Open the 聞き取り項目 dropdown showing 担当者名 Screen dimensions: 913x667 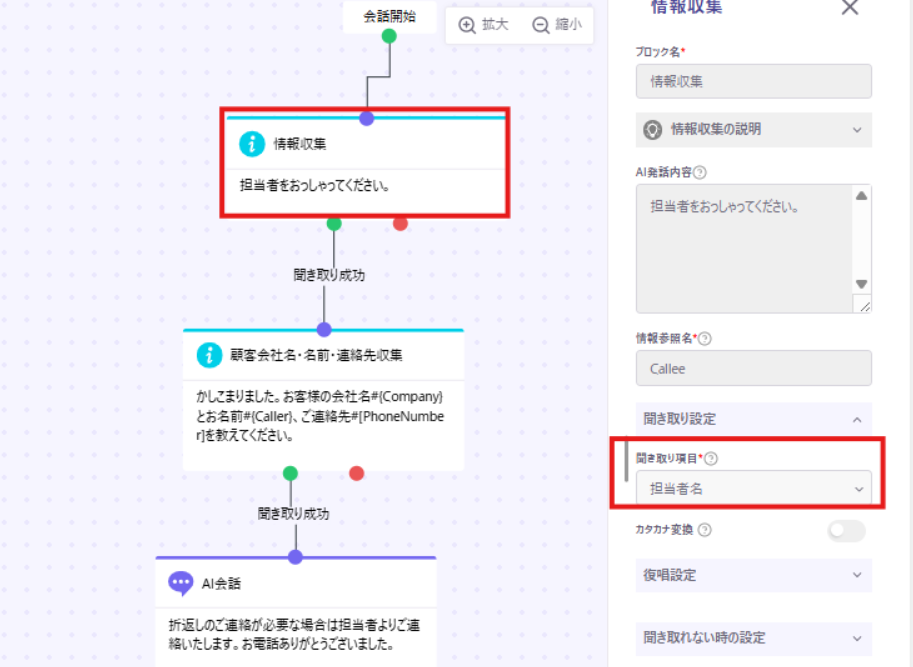pyautogui.click(x=753, y=489)
